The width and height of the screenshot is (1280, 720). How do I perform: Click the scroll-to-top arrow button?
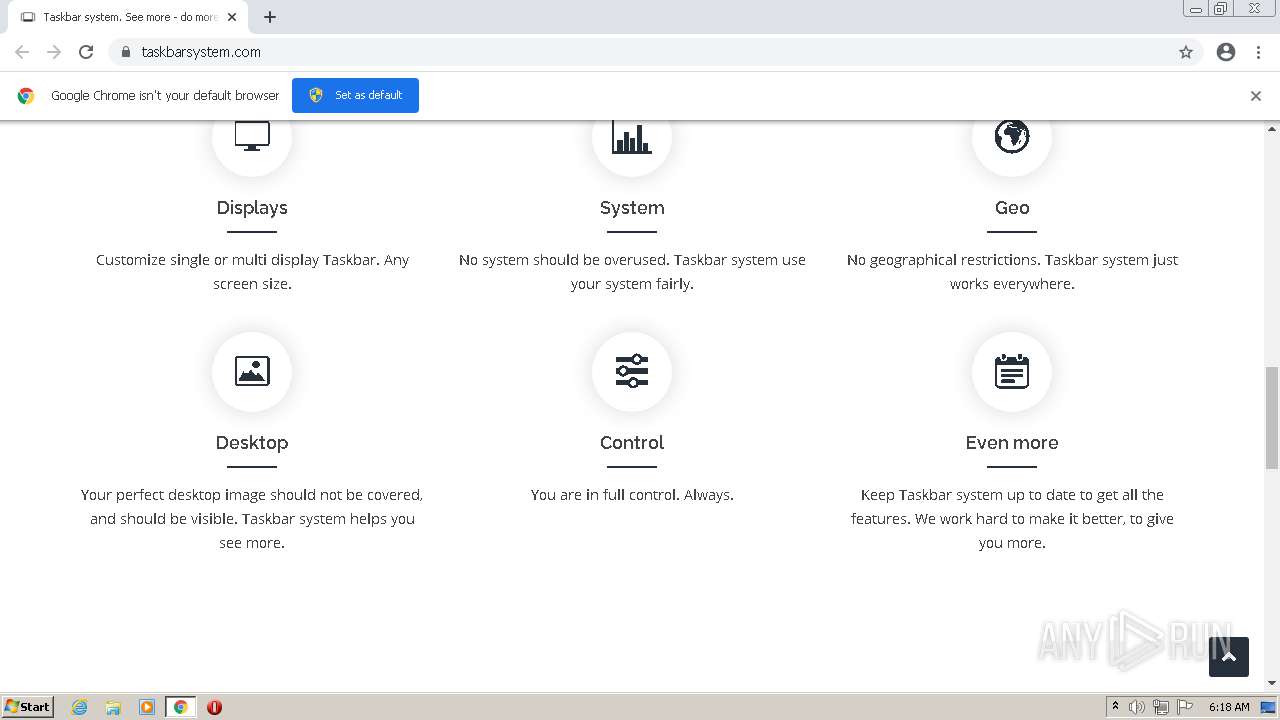point(1229,657)
